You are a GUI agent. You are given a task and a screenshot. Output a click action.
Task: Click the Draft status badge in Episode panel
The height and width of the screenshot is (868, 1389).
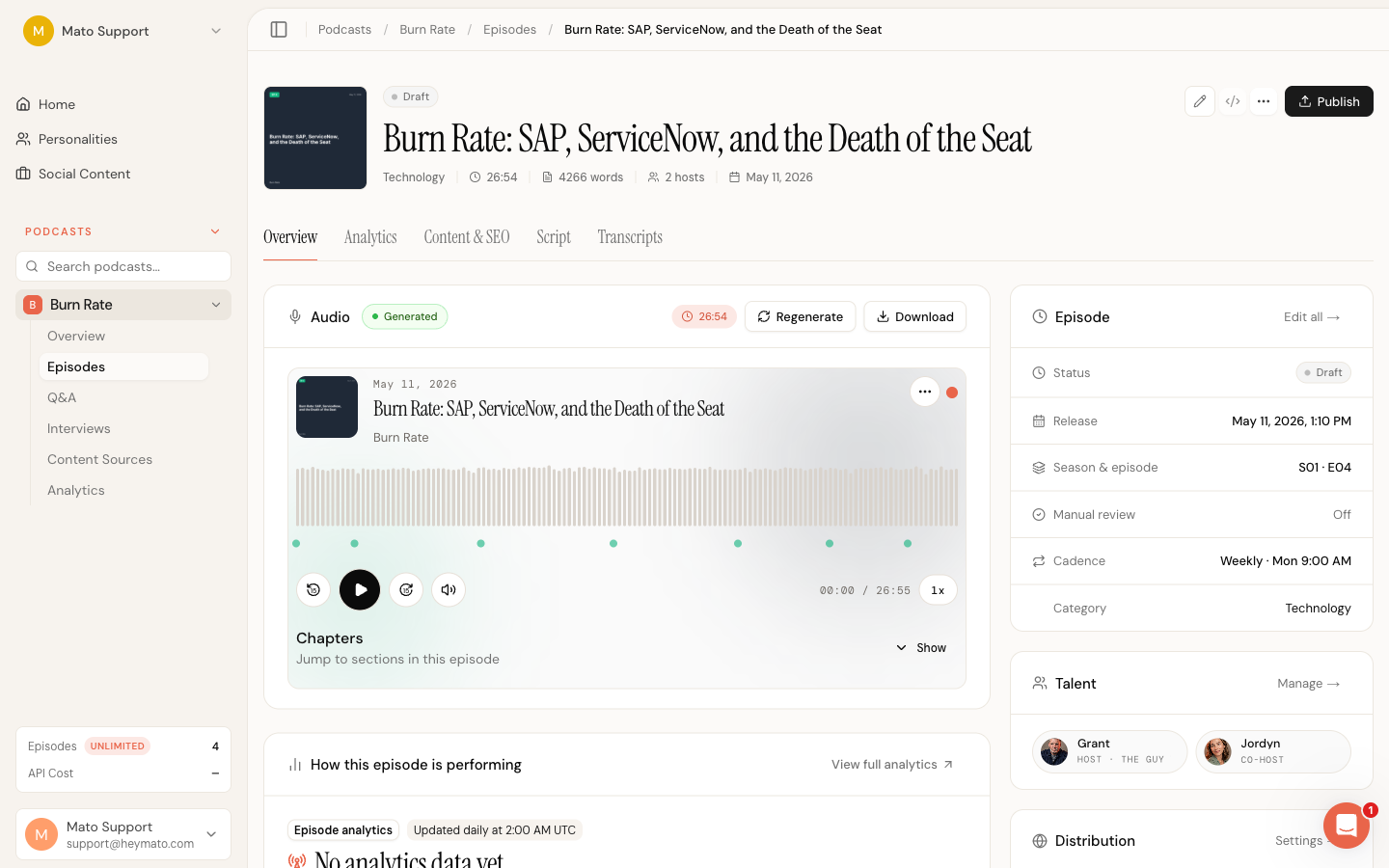tap(1323, 373)
